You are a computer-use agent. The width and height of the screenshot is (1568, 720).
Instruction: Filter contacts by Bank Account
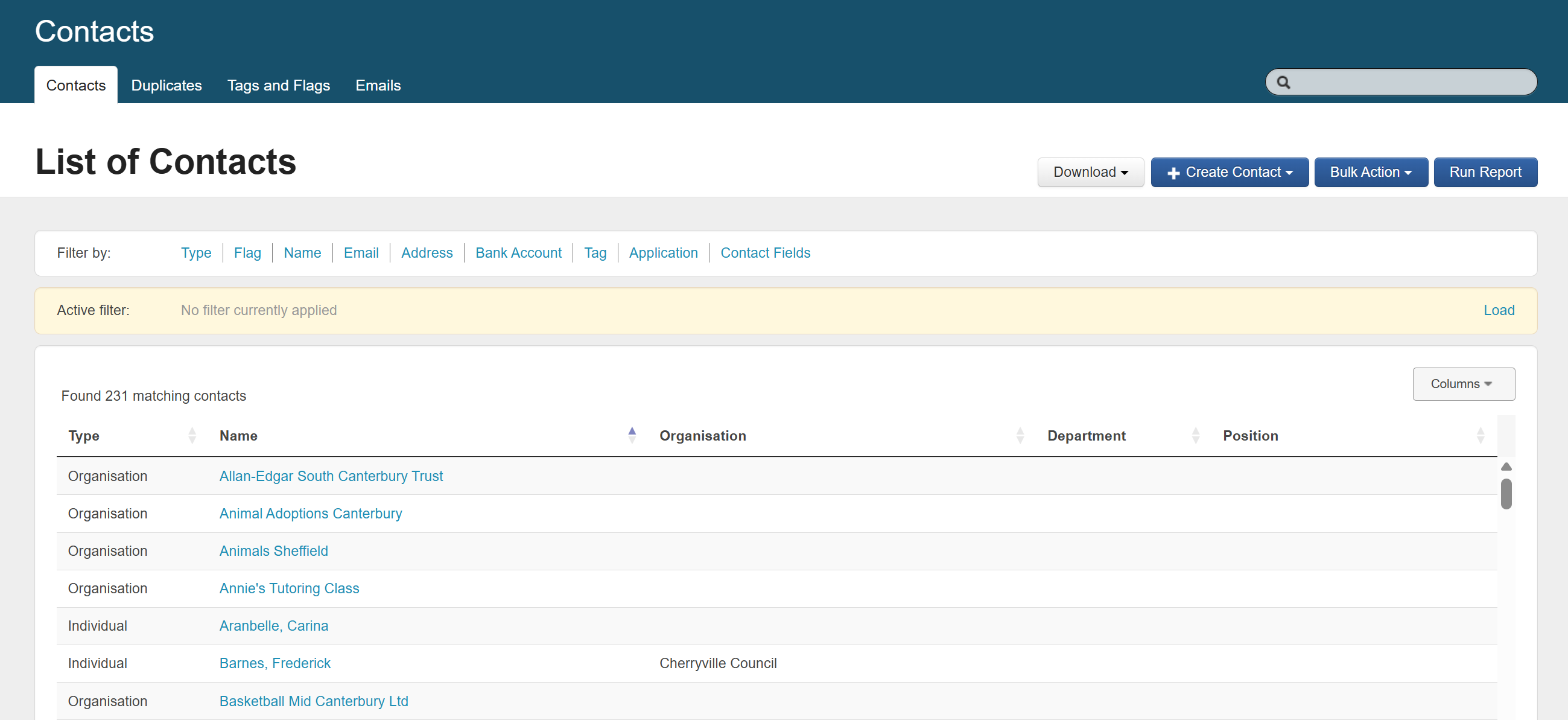(x=518, y=253)
